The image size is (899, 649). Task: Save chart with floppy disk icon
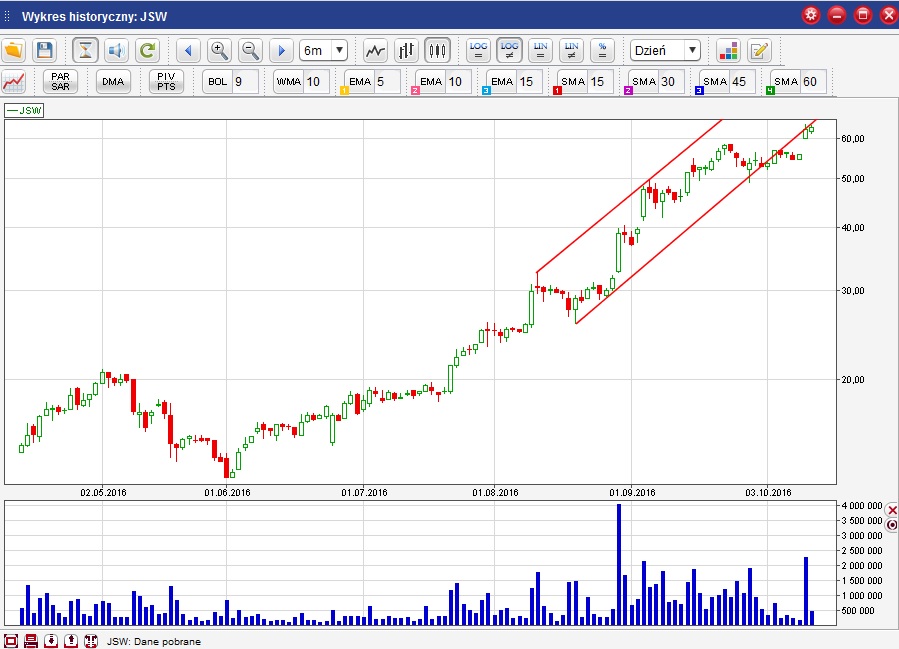pos(44,50)
